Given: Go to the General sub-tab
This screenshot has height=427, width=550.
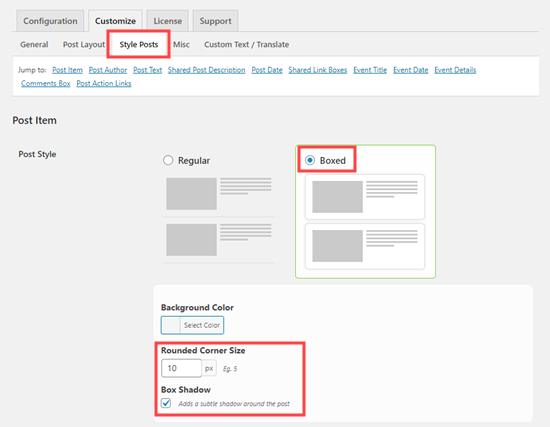Looking at the screenshot, I should 34,45.
